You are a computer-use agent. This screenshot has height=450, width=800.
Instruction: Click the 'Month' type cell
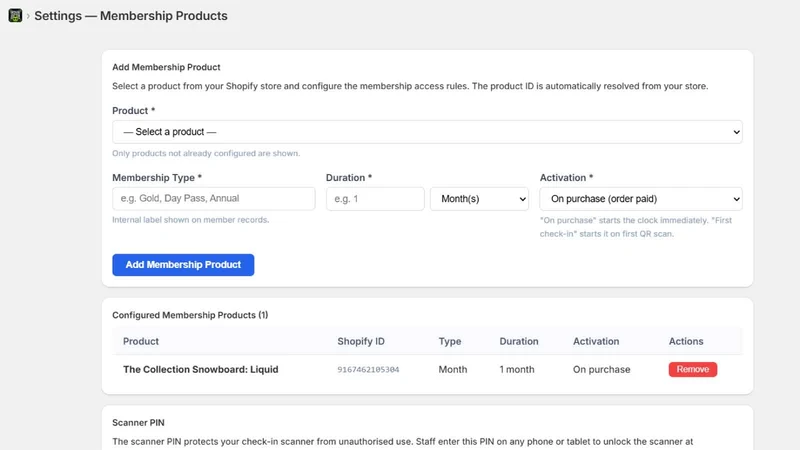tap(453, 369)
